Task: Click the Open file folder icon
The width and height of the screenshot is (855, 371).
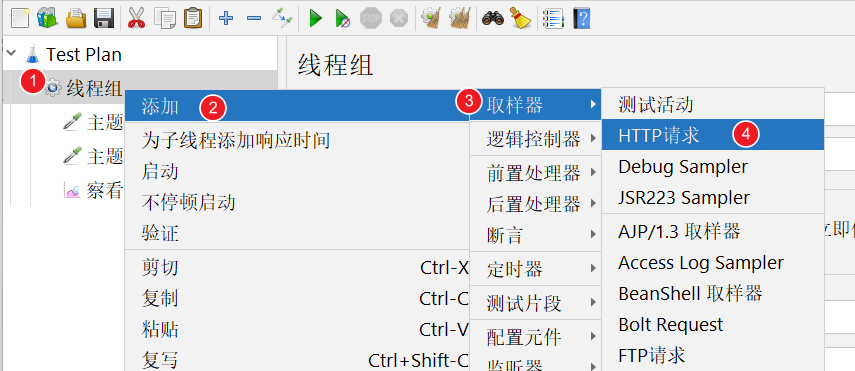Action: (76, 19)
